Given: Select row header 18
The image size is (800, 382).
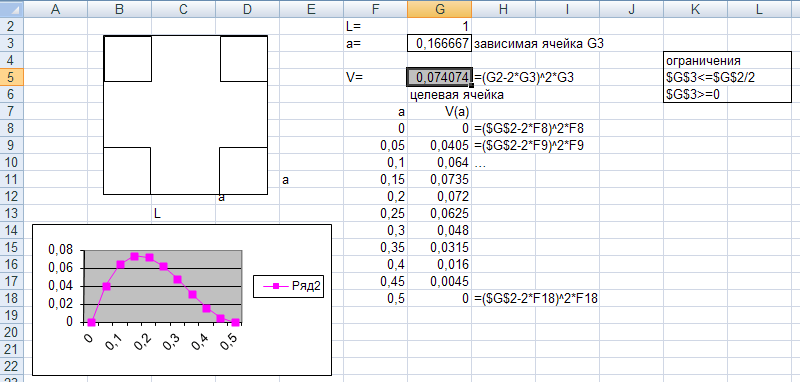Looking at the screenshot, I should click(12, 299).
